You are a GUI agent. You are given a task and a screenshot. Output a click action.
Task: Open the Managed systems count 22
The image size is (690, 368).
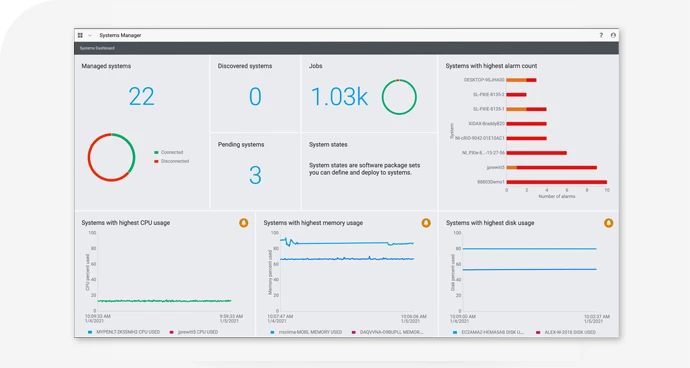142,96
